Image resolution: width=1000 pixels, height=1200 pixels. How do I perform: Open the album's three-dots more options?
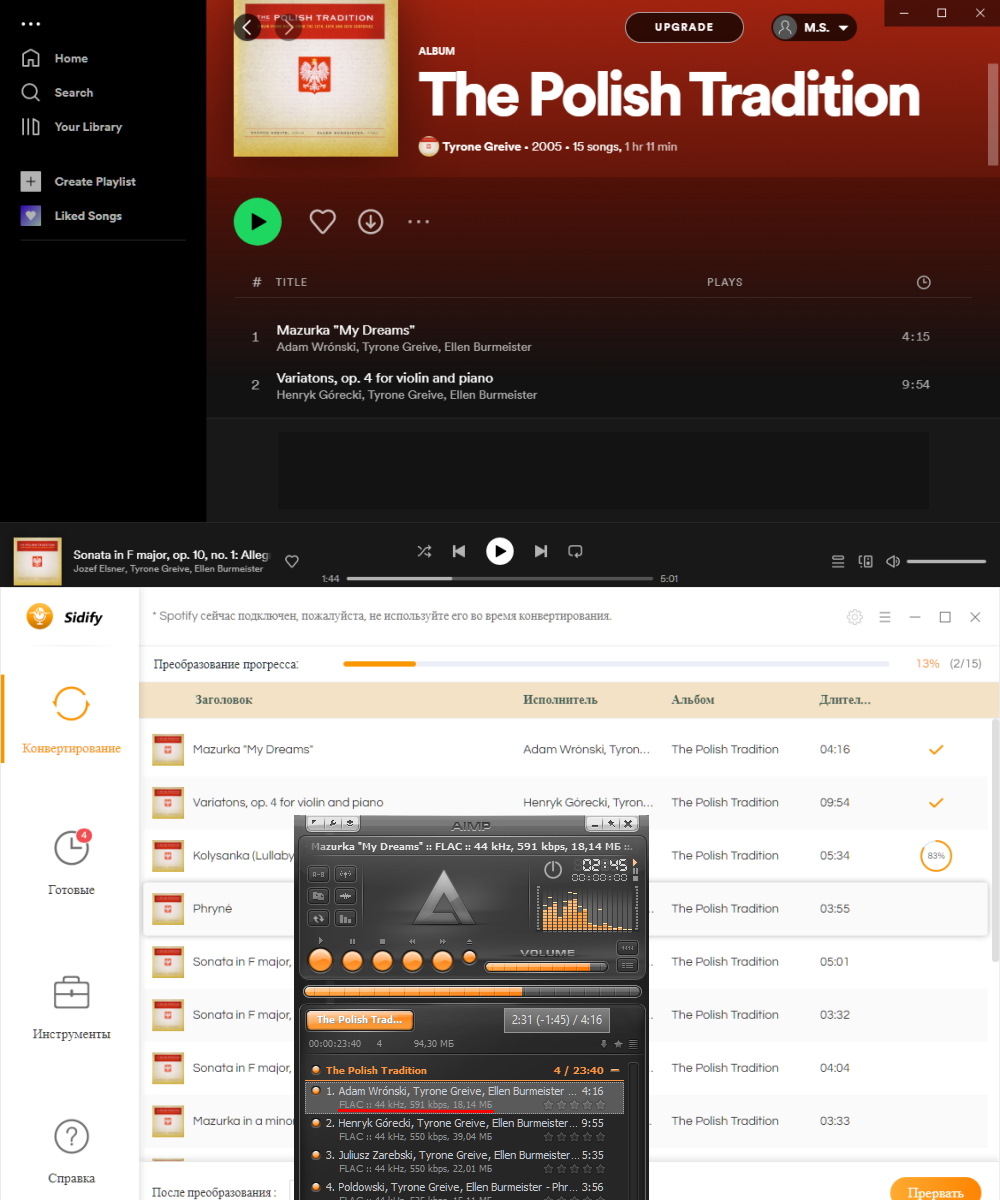pyautogui.click(x=419, y=222)
